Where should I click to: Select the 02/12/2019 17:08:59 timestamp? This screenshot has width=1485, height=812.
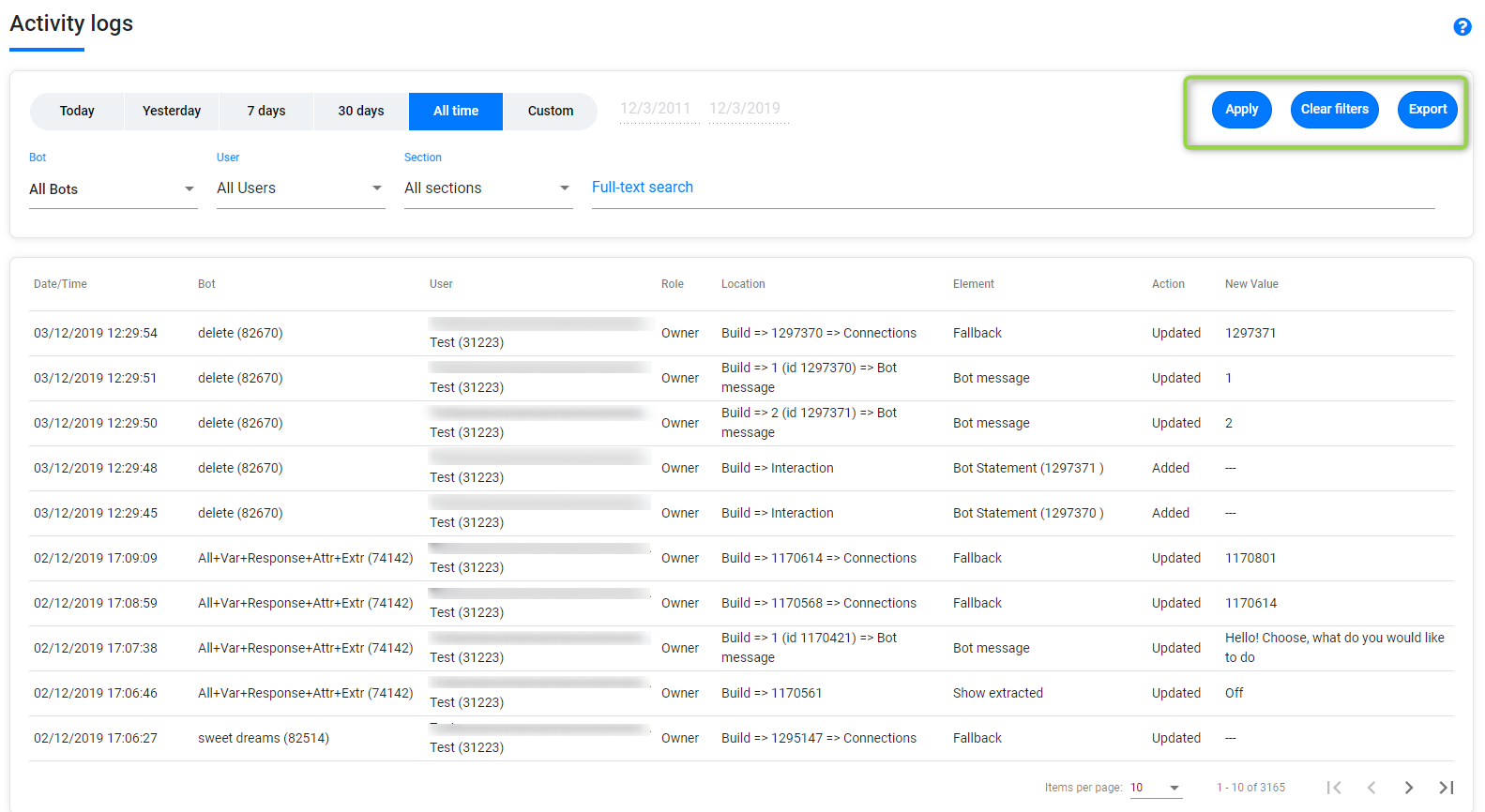click(x=96, y=603)
